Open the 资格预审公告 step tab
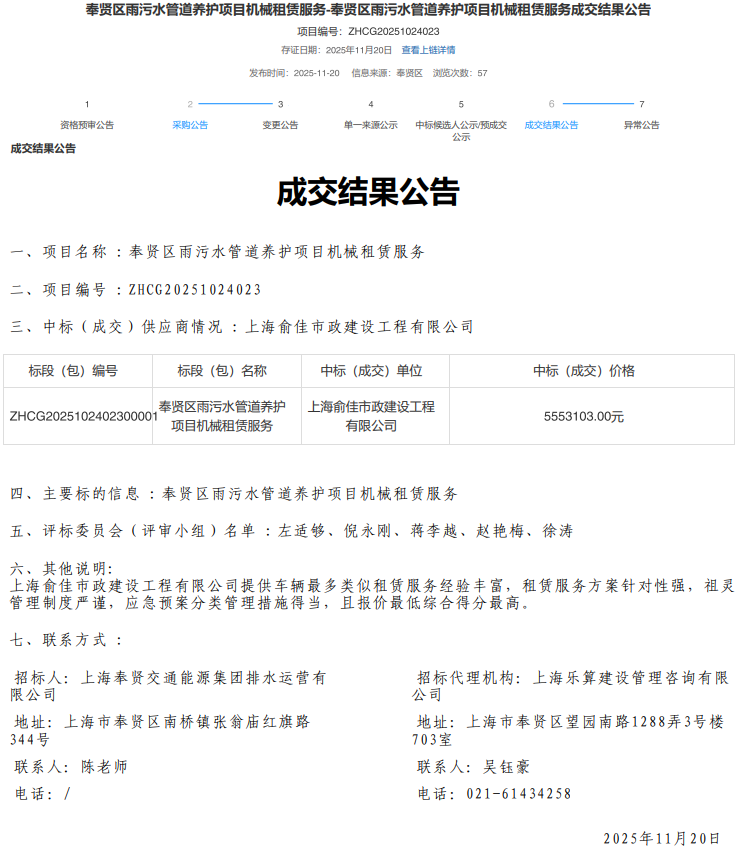Image resolution: width=742 pixels, height=851 pixels. (x=87, y=125)
